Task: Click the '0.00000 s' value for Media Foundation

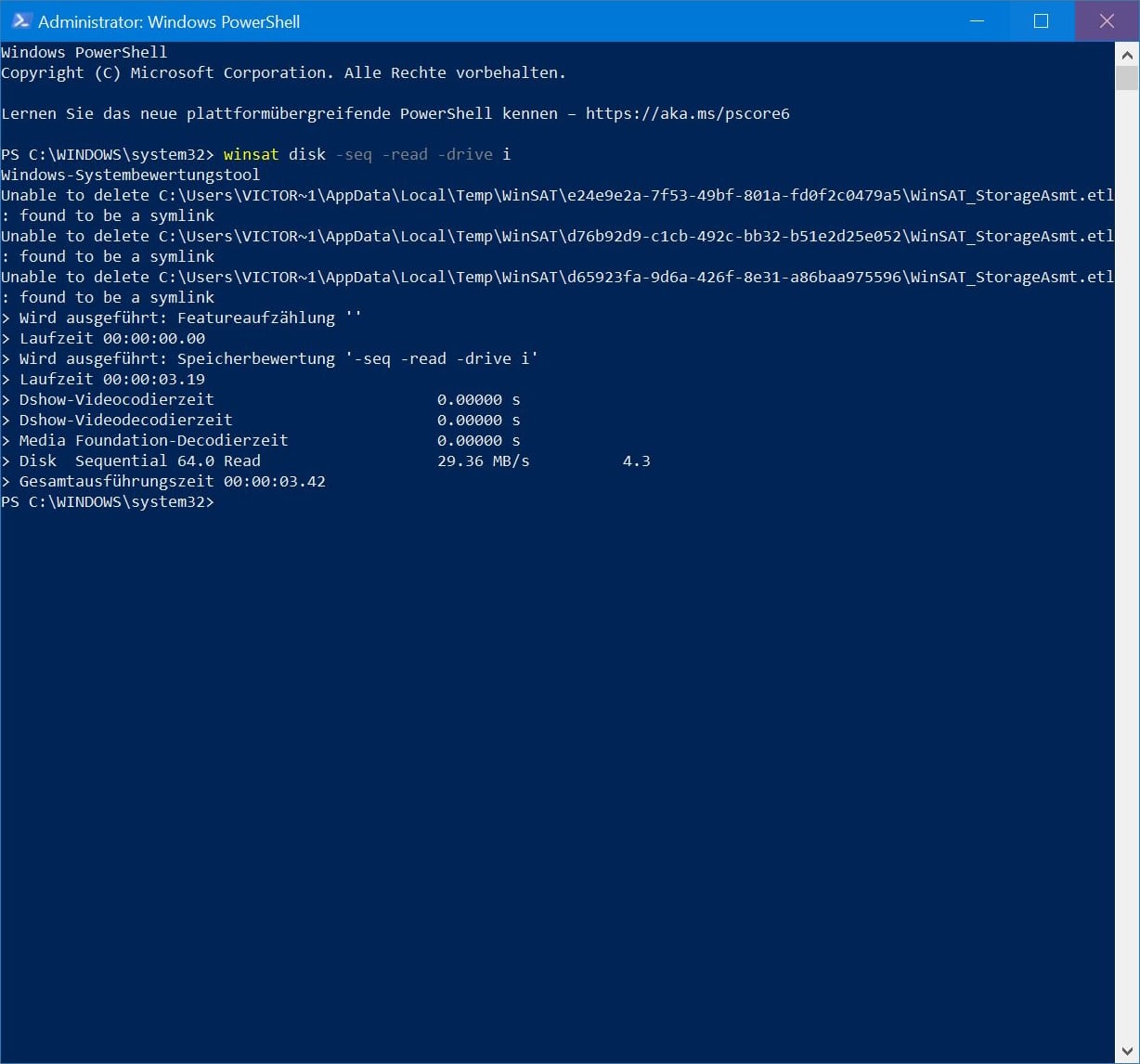Action: (479, 440)
